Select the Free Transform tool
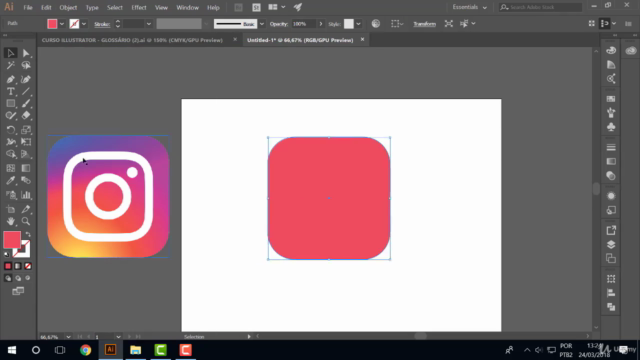The width and height of the screenshot is (640, 360). pos(26,142)
